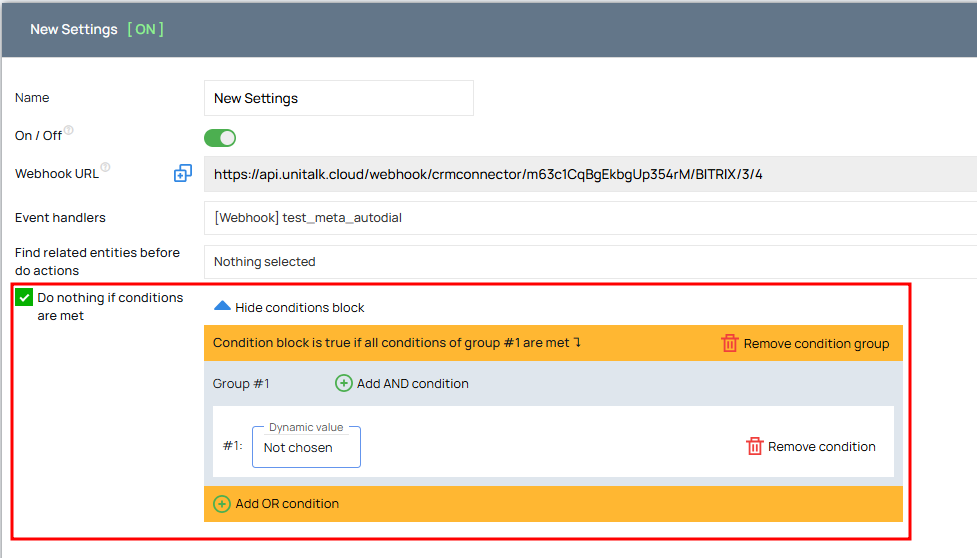Screen dimensions: 977x558
Task: Click the Webhook URL text field
Action: pyautogui.click(x=590, y=174)
